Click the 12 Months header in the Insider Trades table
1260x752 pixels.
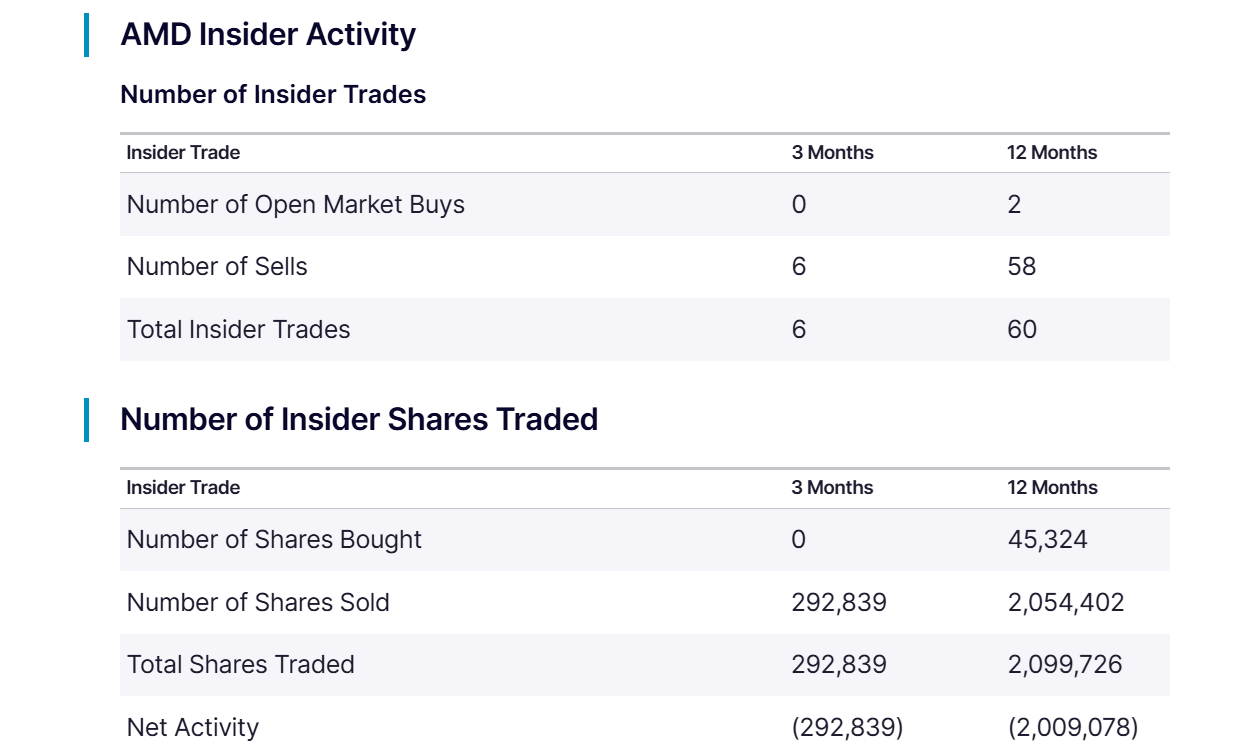tap(1052, 153)
